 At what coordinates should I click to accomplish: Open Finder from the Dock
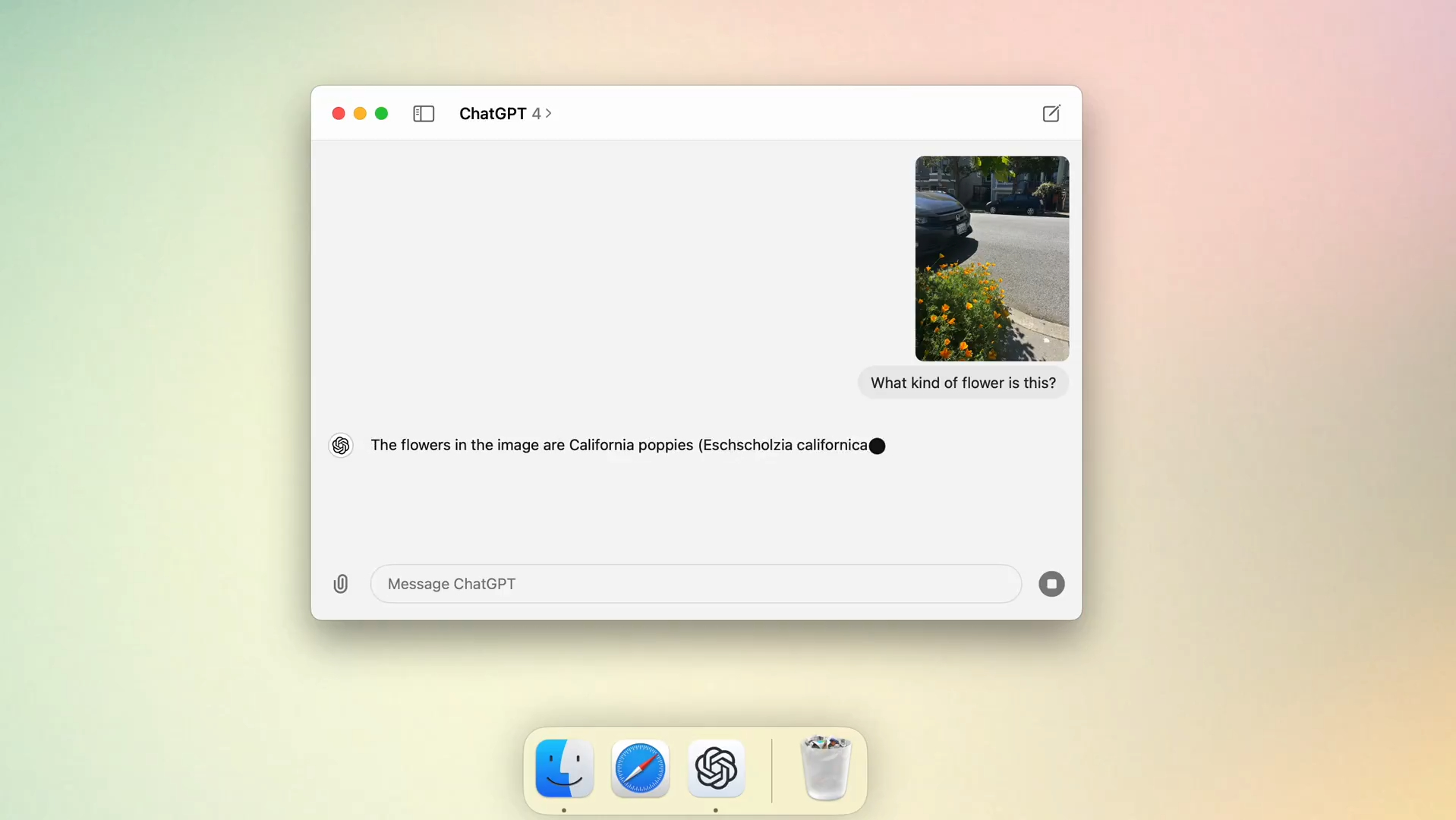pos(564,768)
